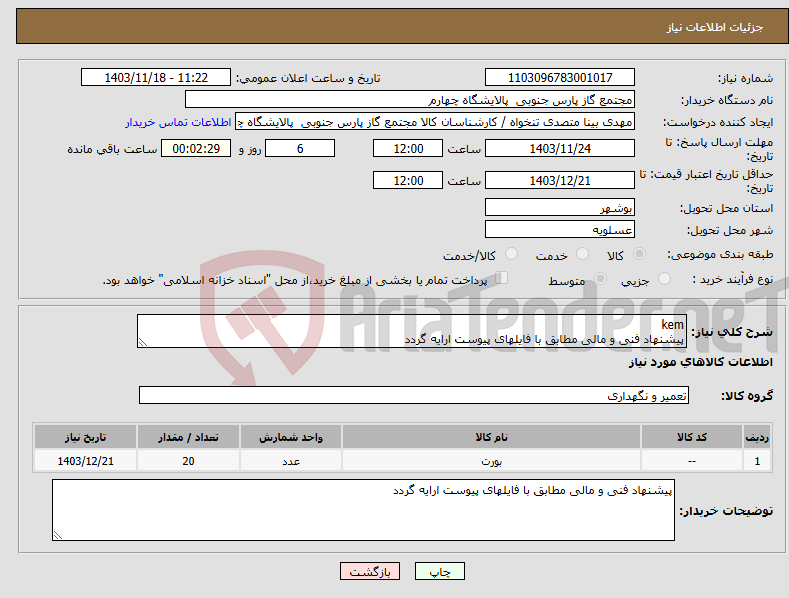The width and height of the screenshot is (789, 598).
Task: Select the متوسط purchase type radio
Action: [600, 278]
